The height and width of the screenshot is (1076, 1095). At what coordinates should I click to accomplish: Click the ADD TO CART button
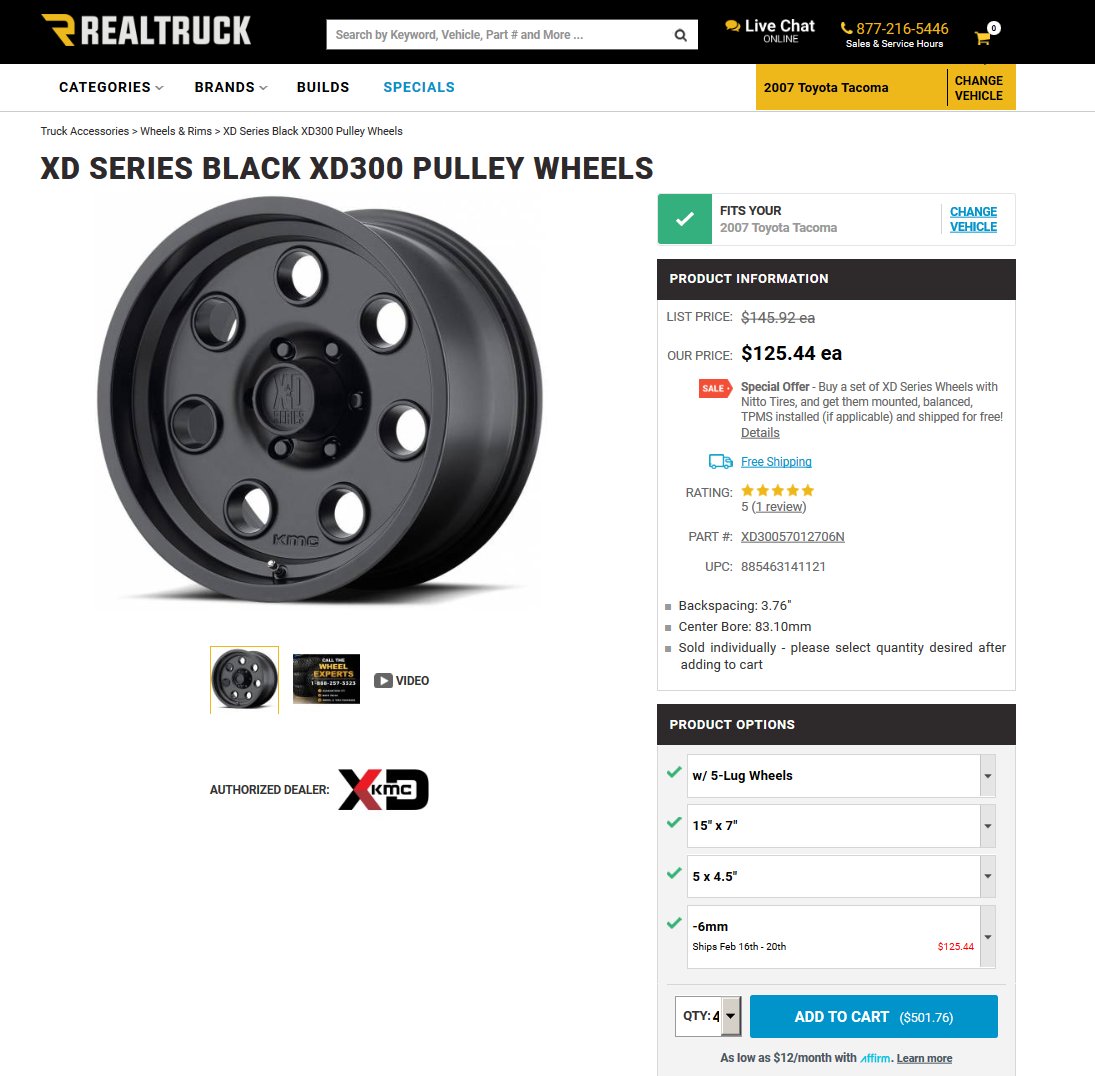(x=874, y=1017)
